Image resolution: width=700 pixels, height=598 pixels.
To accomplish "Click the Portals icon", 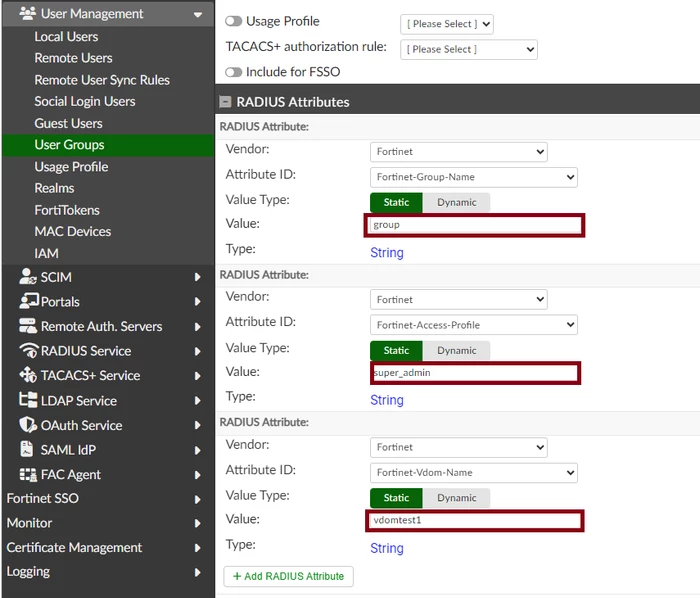I will click(x=29, y=301).
